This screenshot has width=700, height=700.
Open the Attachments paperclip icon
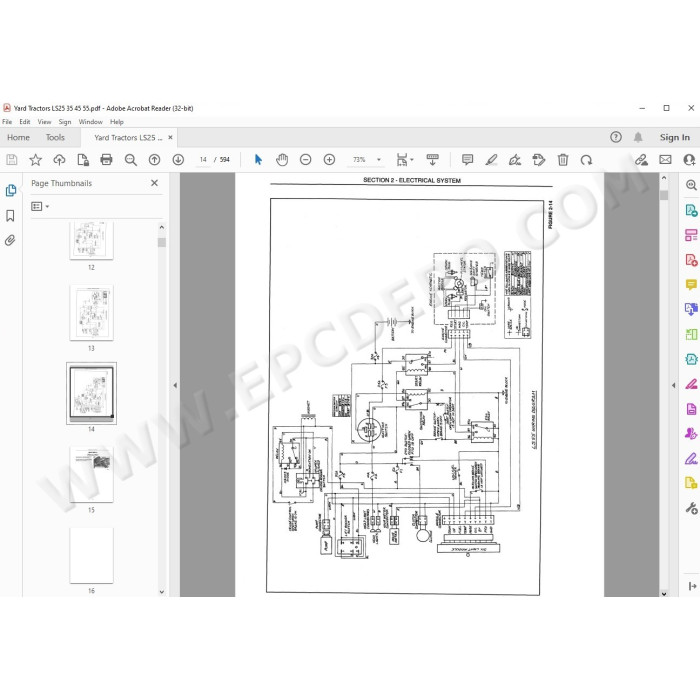click(x=10, y=241)
